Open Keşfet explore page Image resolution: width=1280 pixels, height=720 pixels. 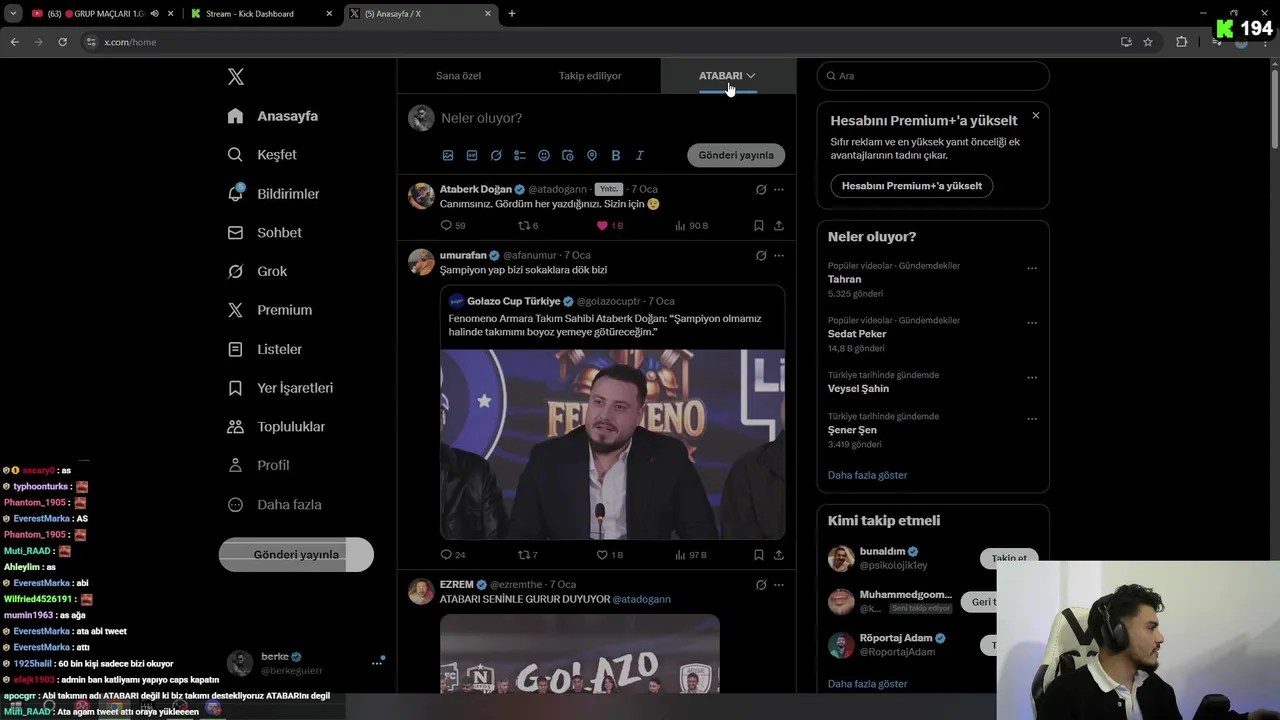(x=262, y=155)
